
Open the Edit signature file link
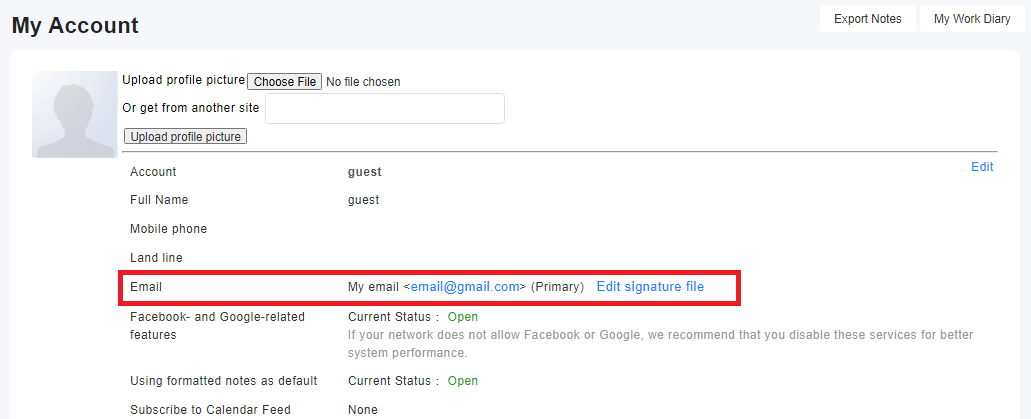650,287
